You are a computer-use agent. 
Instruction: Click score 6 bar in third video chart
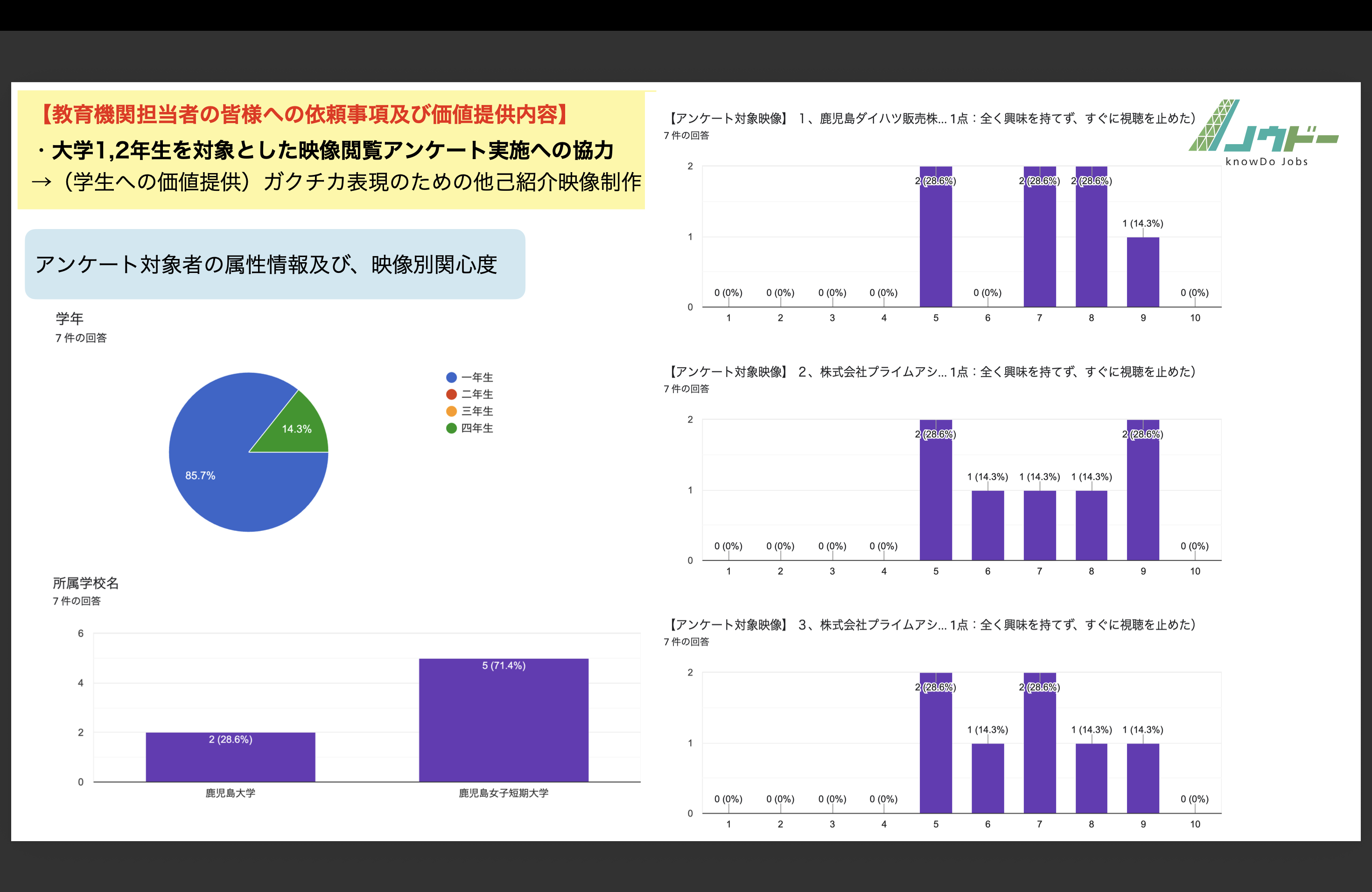[987, 778]
